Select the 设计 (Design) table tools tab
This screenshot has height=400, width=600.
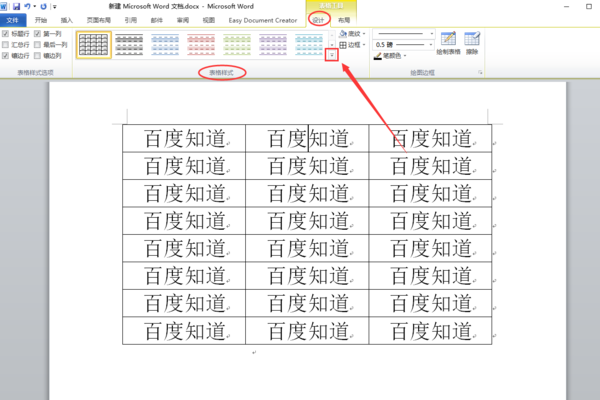click(318, 20)
